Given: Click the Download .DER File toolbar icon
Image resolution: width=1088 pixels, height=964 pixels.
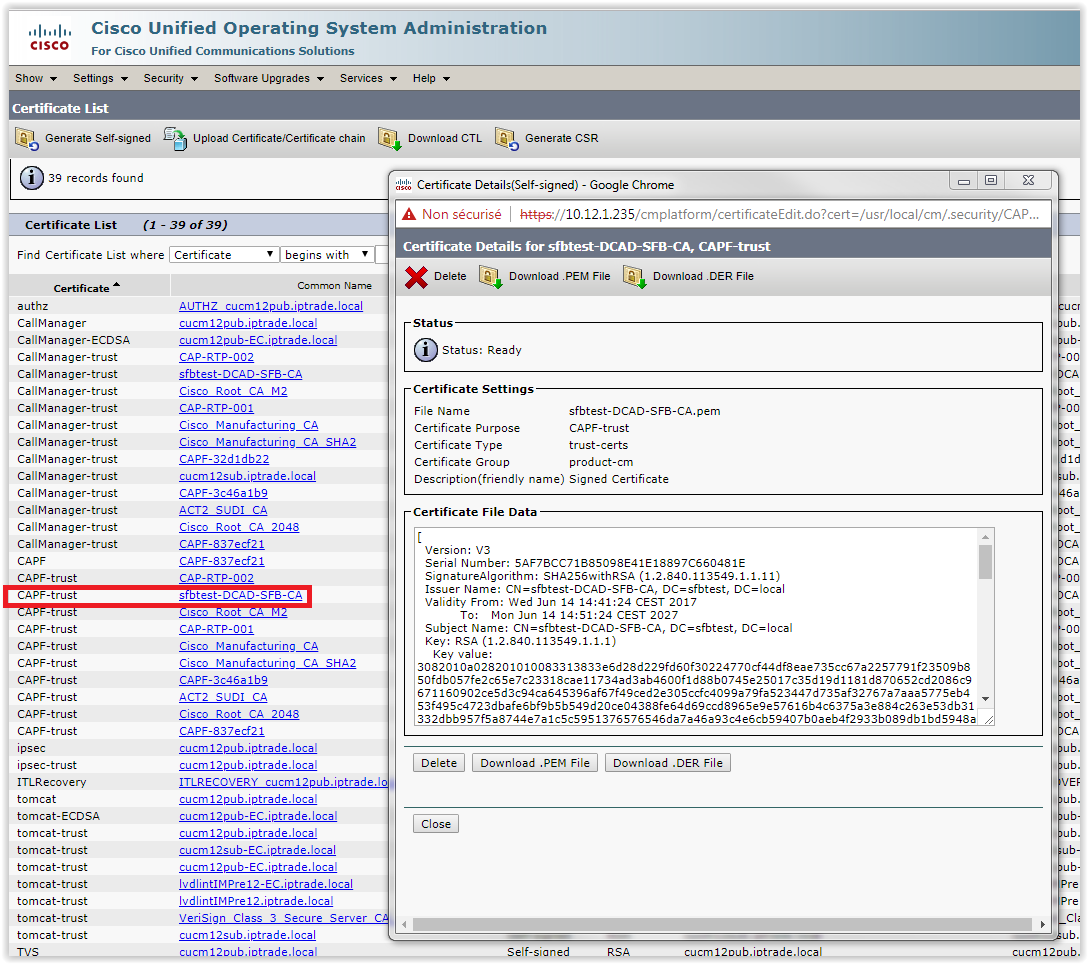Looking at the screenshot, I should point(635,277).
